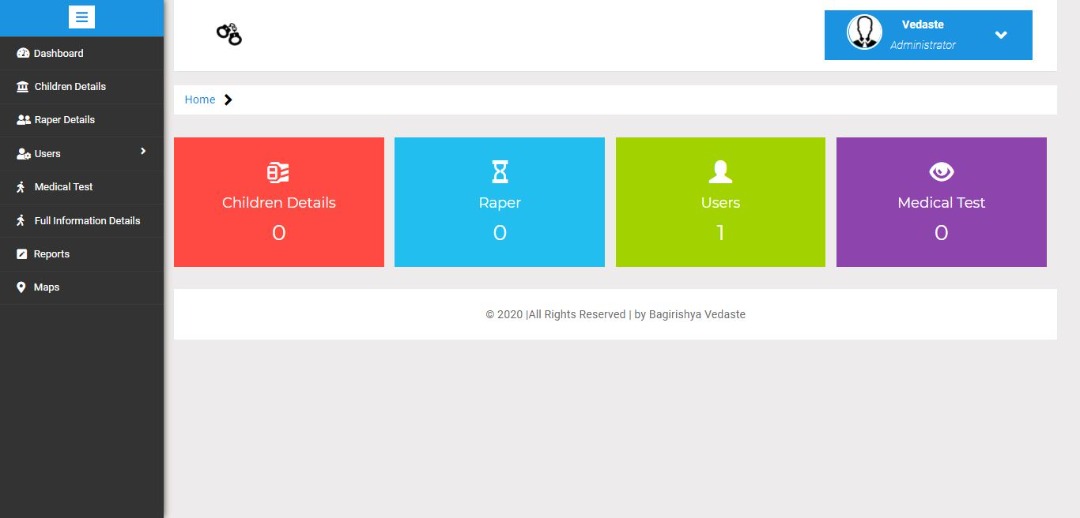Open the Raper Details menu entry
The width and height of the screenshot is (1080, 518).
(82, 120)
